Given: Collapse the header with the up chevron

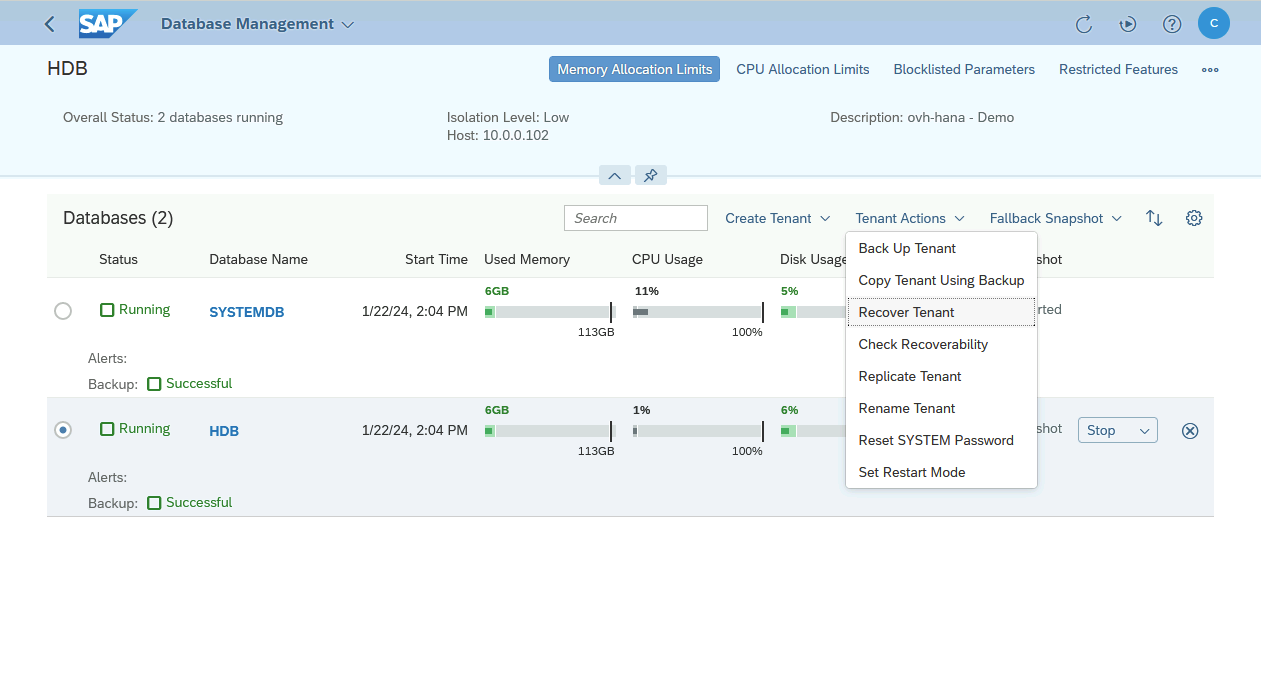Looking at the screenshot, I should (x=614, y=176).
